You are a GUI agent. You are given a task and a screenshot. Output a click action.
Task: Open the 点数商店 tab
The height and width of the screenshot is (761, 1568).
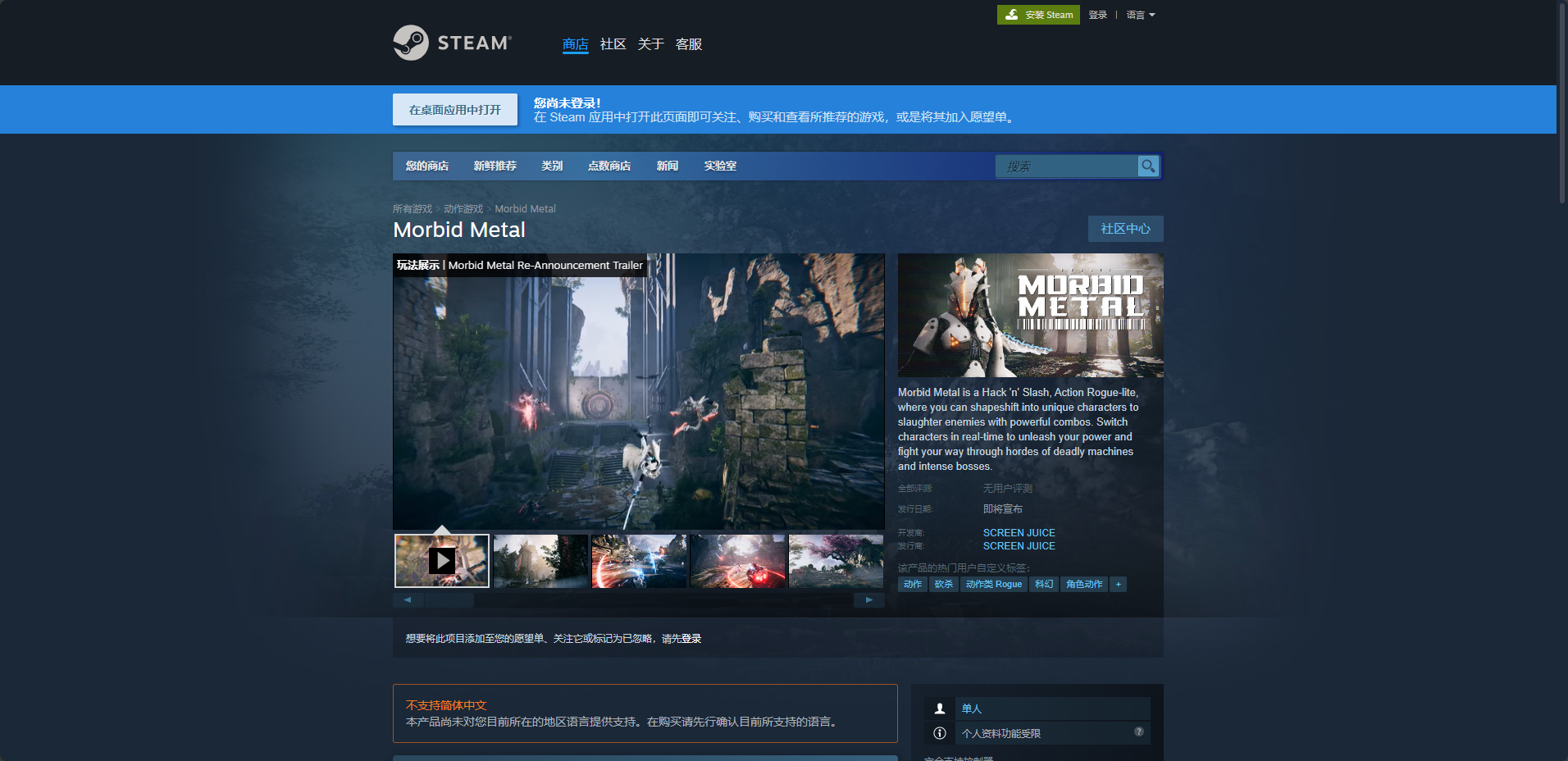coord(609,166)
